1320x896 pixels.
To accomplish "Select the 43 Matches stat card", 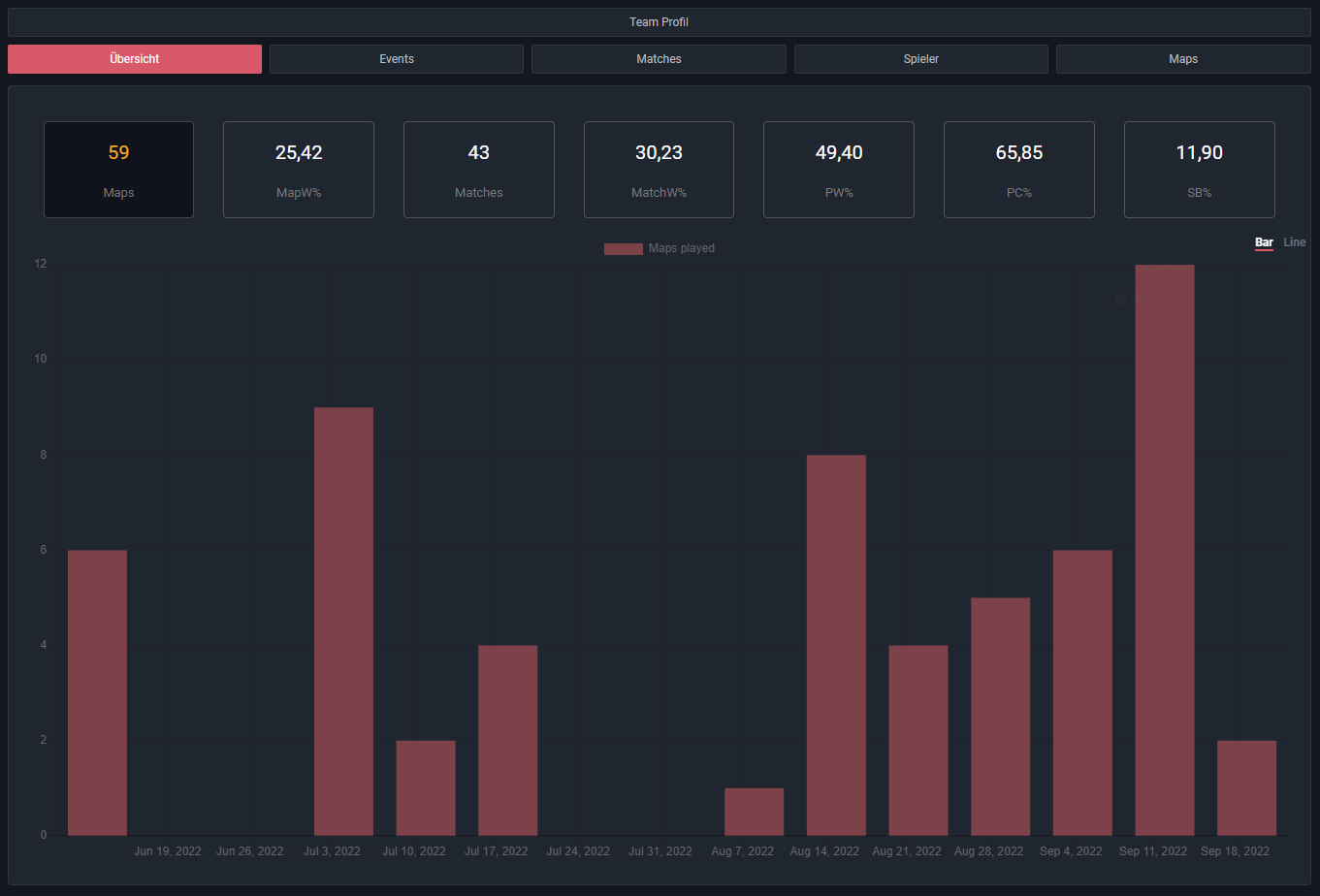I will 479,170.
